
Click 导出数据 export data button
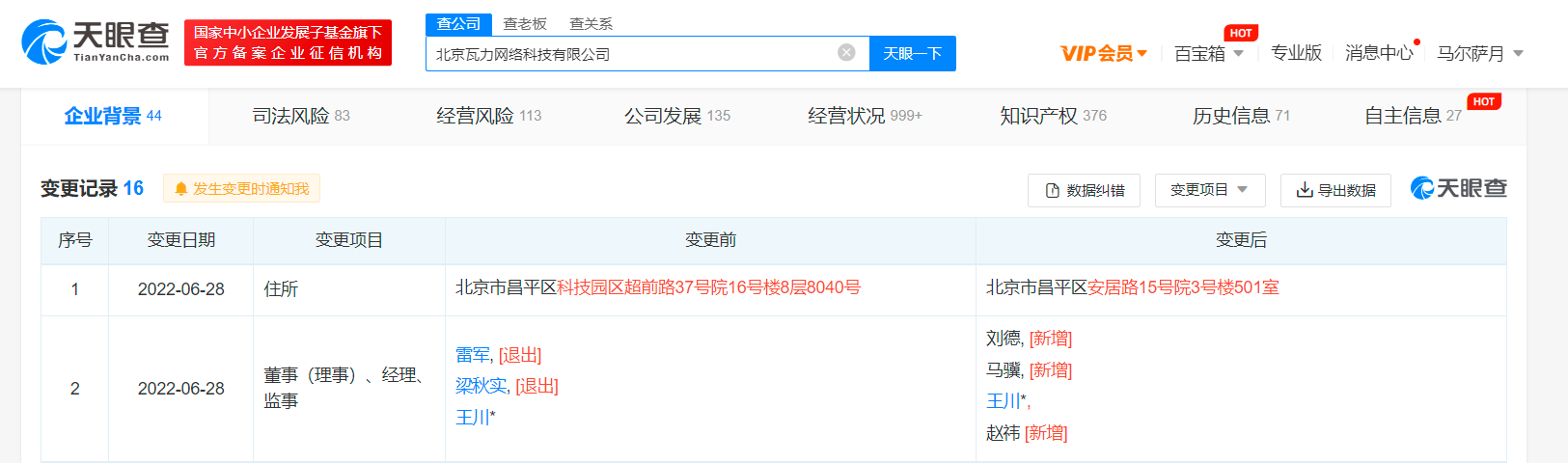(1335, 190)
